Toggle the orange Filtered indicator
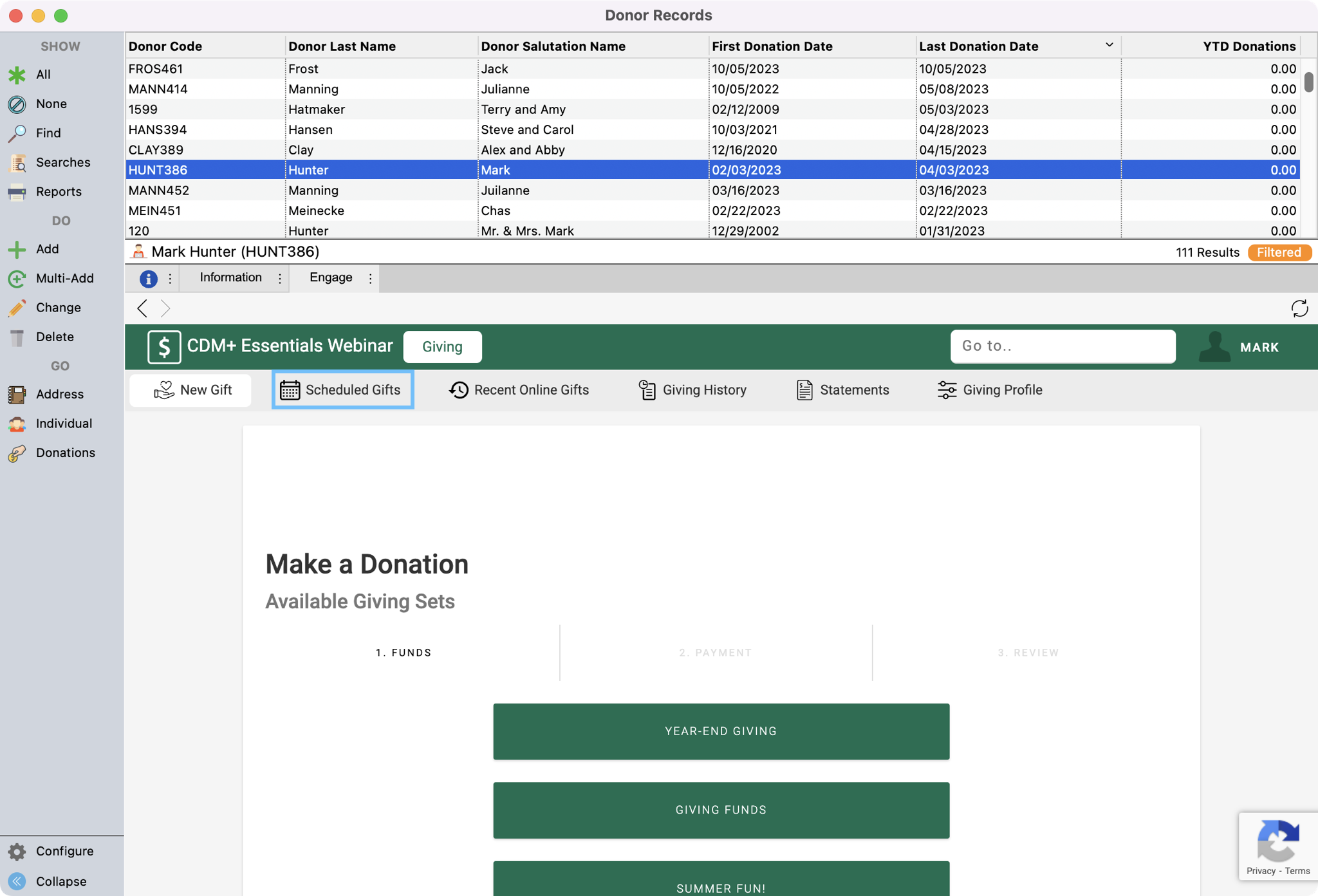 coord(1279,252)
